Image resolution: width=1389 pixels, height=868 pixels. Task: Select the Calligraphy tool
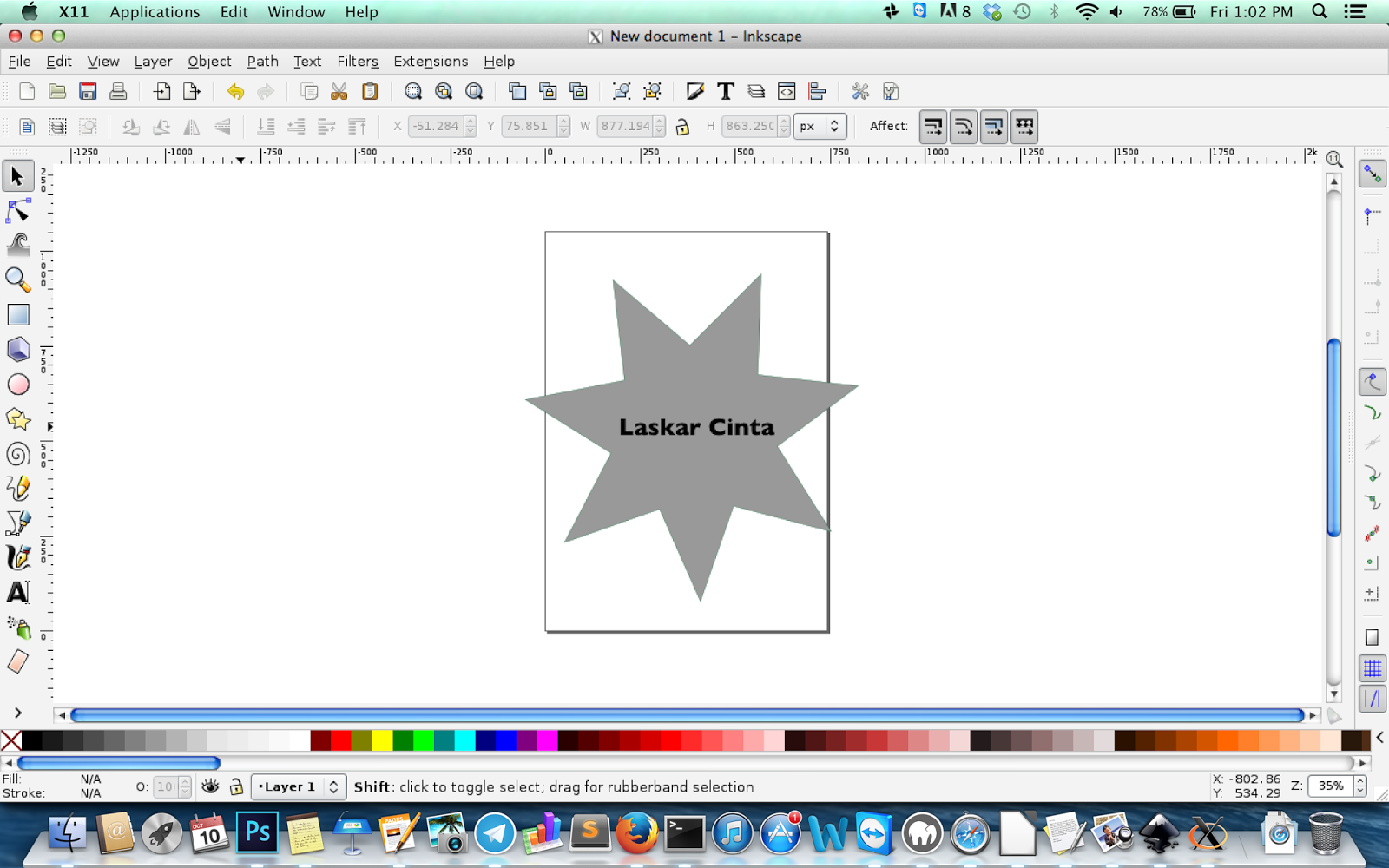coord(17,557)
